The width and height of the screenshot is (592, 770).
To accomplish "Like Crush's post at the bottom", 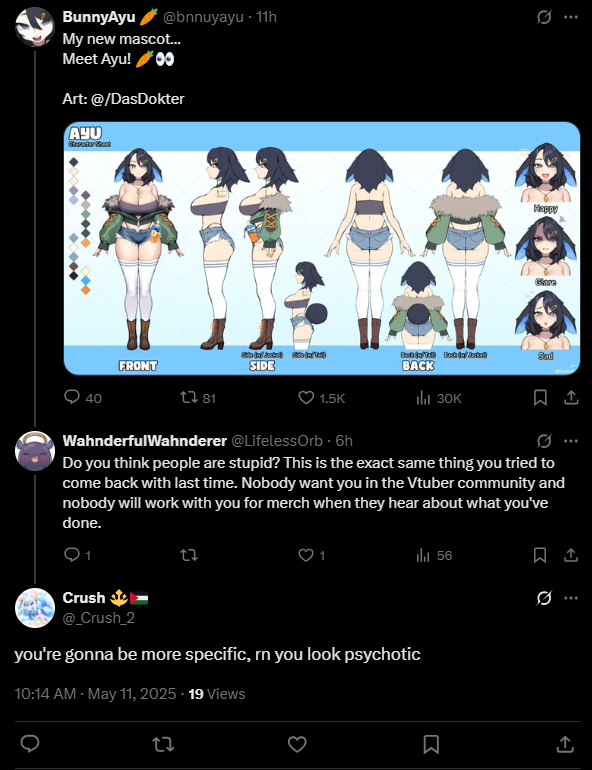I will [297, 744].
